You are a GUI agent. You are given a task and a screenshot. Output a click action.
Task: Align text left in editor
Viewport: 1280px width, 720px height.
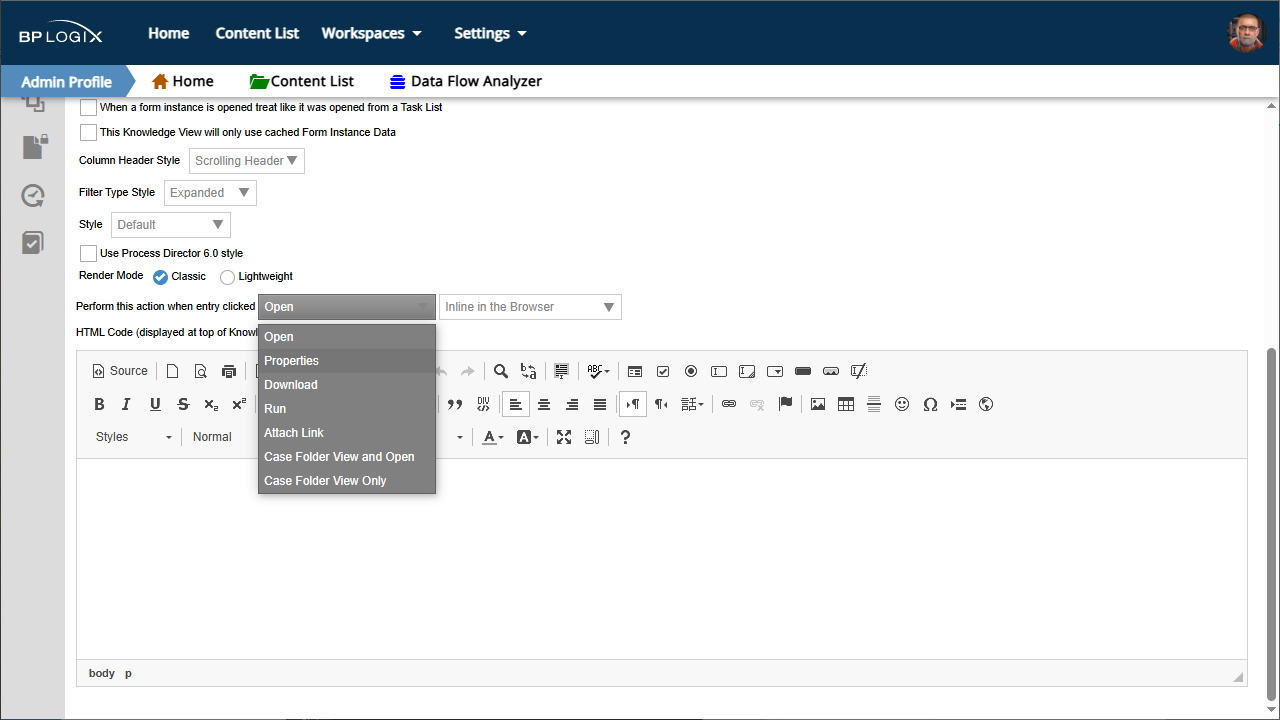[x=516, y=405]
